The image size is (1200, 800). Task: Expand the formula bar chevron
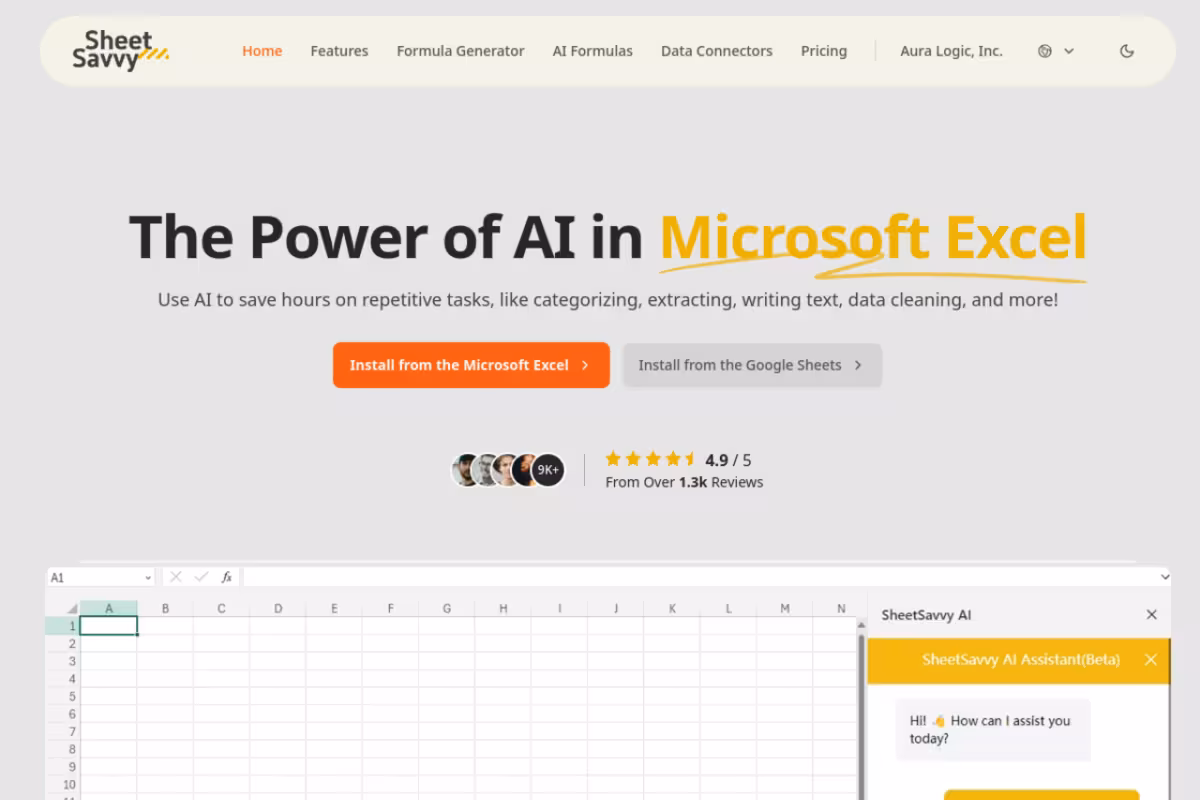[x=1164, y=577]
